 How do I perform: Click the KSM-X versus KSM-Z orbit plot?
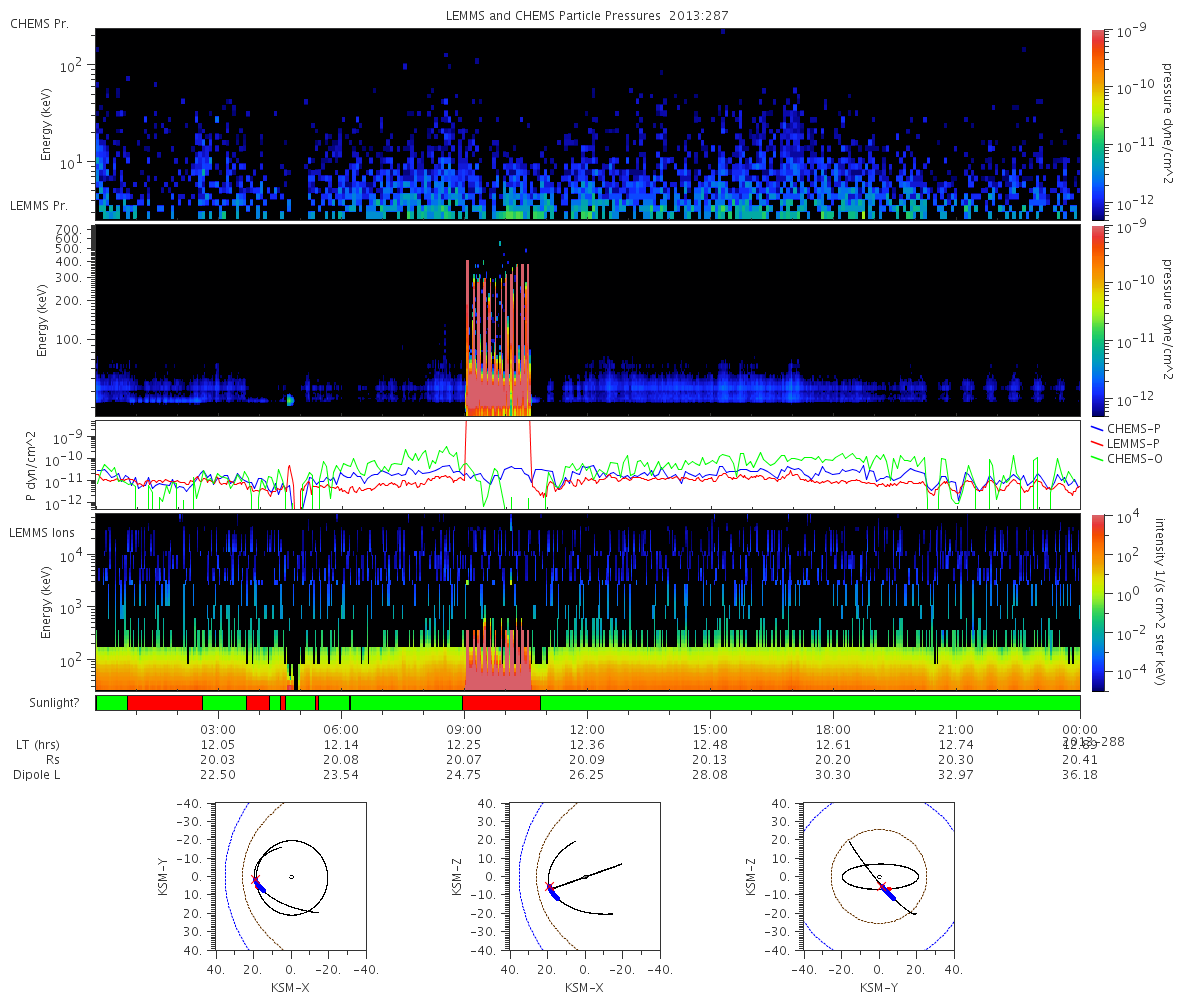tap(584, 876)
